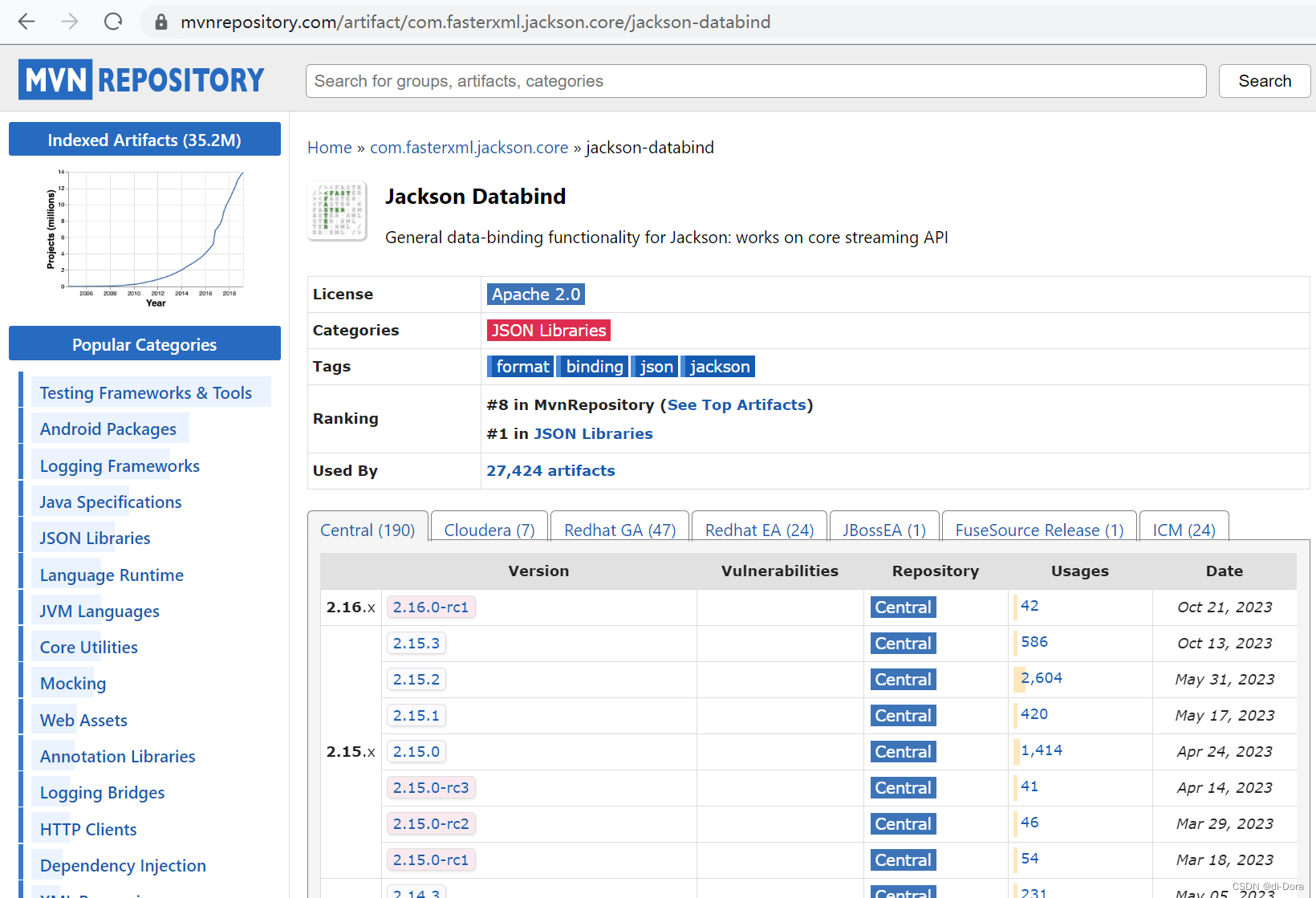Open Web Assets category
This screenshot has width=1316, height=898.
click(x=83, y=721)
